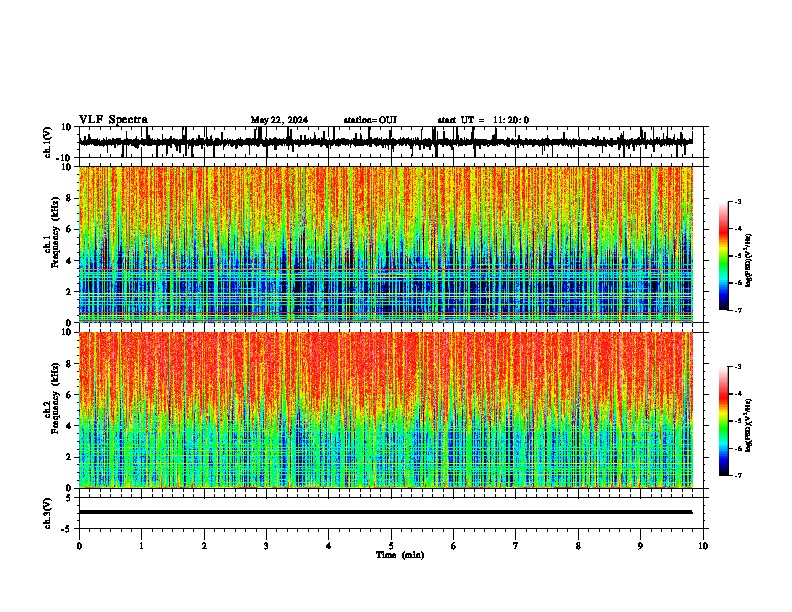Click the "8" tick on the time axis
The width and height of the screenshot is (792, 612).
(x=578, y=546)
